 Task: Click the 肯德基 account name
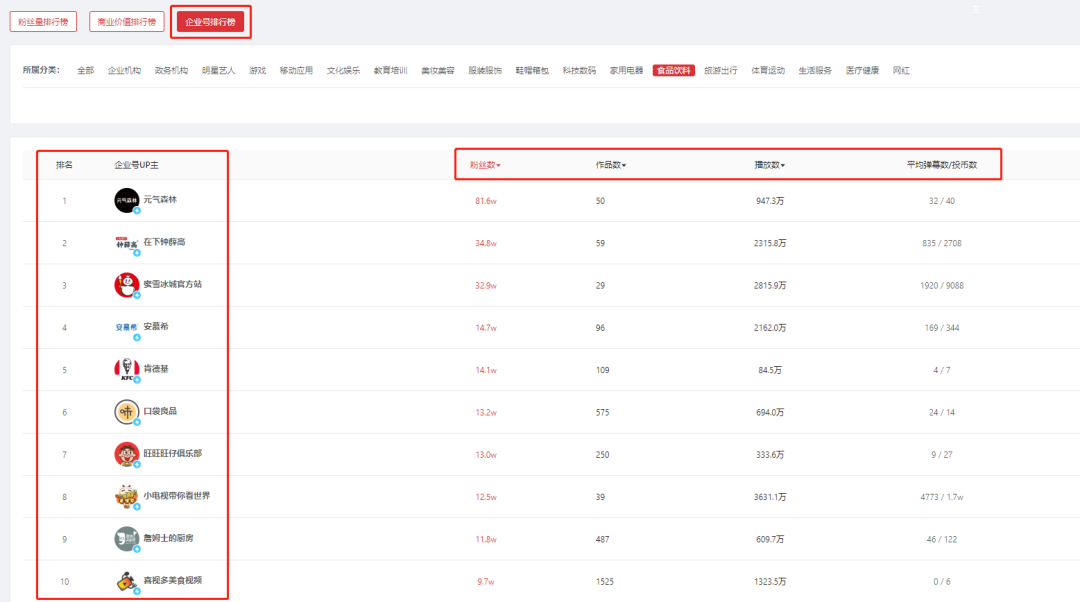click(x=156, y=369)
